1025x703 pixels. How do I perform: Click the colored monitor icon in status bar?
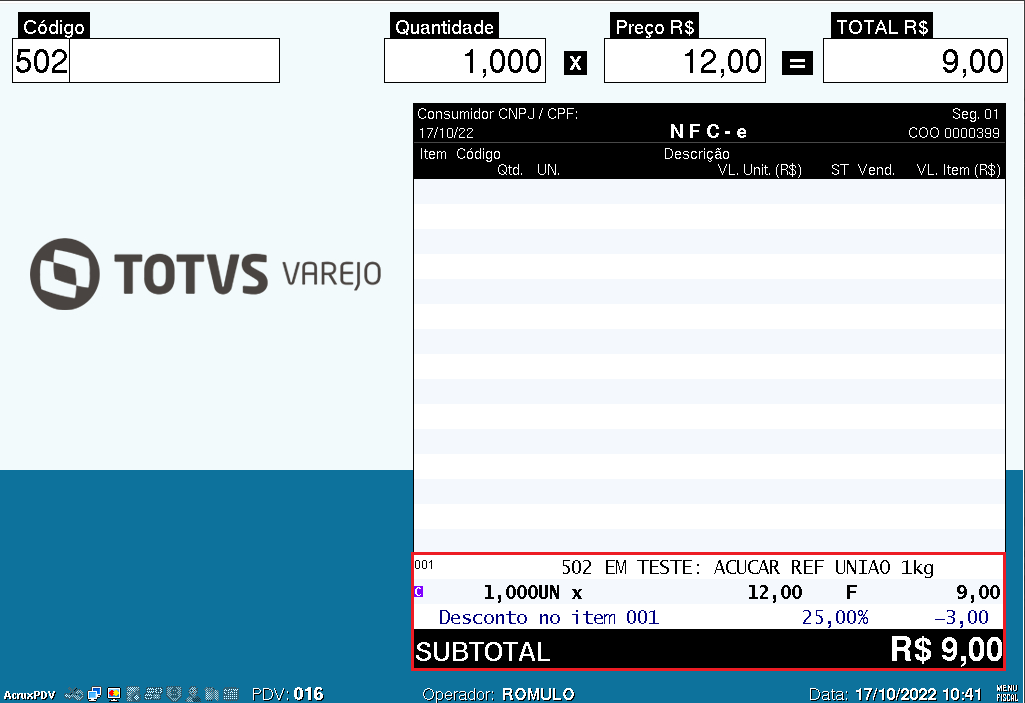114,694
